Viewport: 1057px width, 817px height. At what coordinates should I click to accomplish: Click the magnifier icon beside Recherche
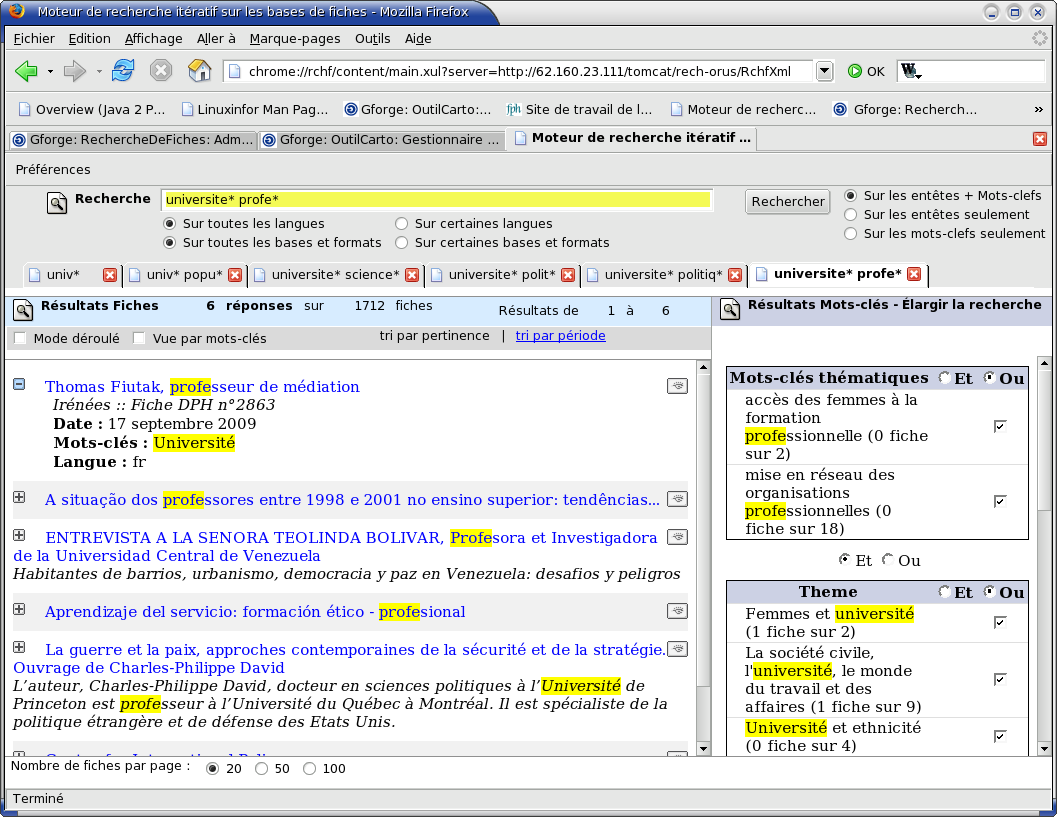click(x=57, y=203)
